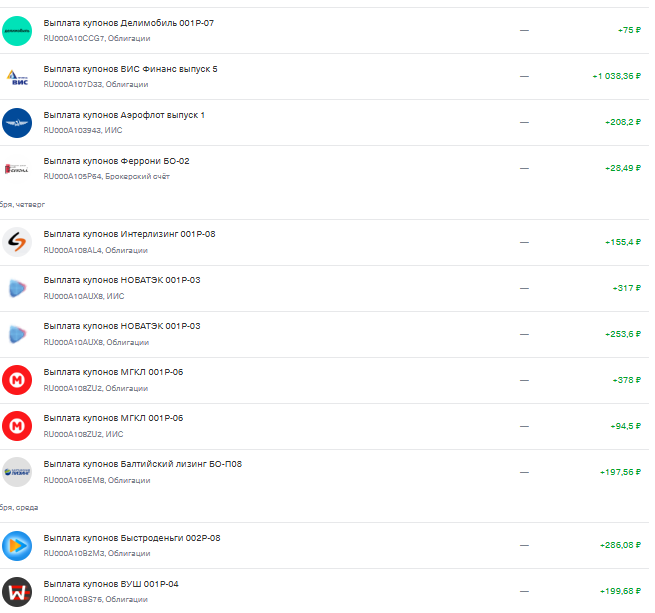
Task: Click the +155,4 ₽ amount
Action: 623,242
